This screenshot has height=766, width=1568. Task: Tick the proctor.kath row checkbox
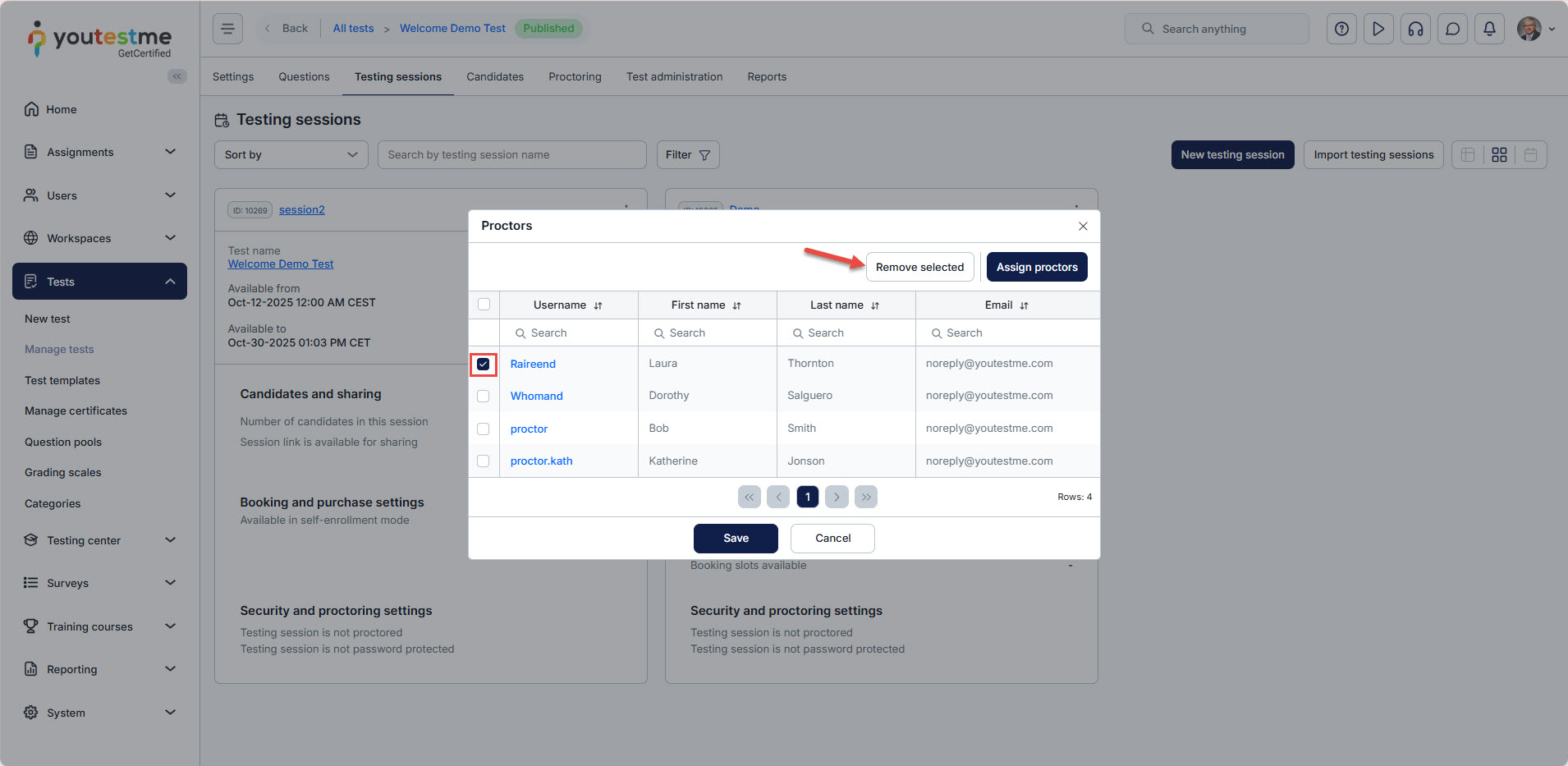point(484,461)
